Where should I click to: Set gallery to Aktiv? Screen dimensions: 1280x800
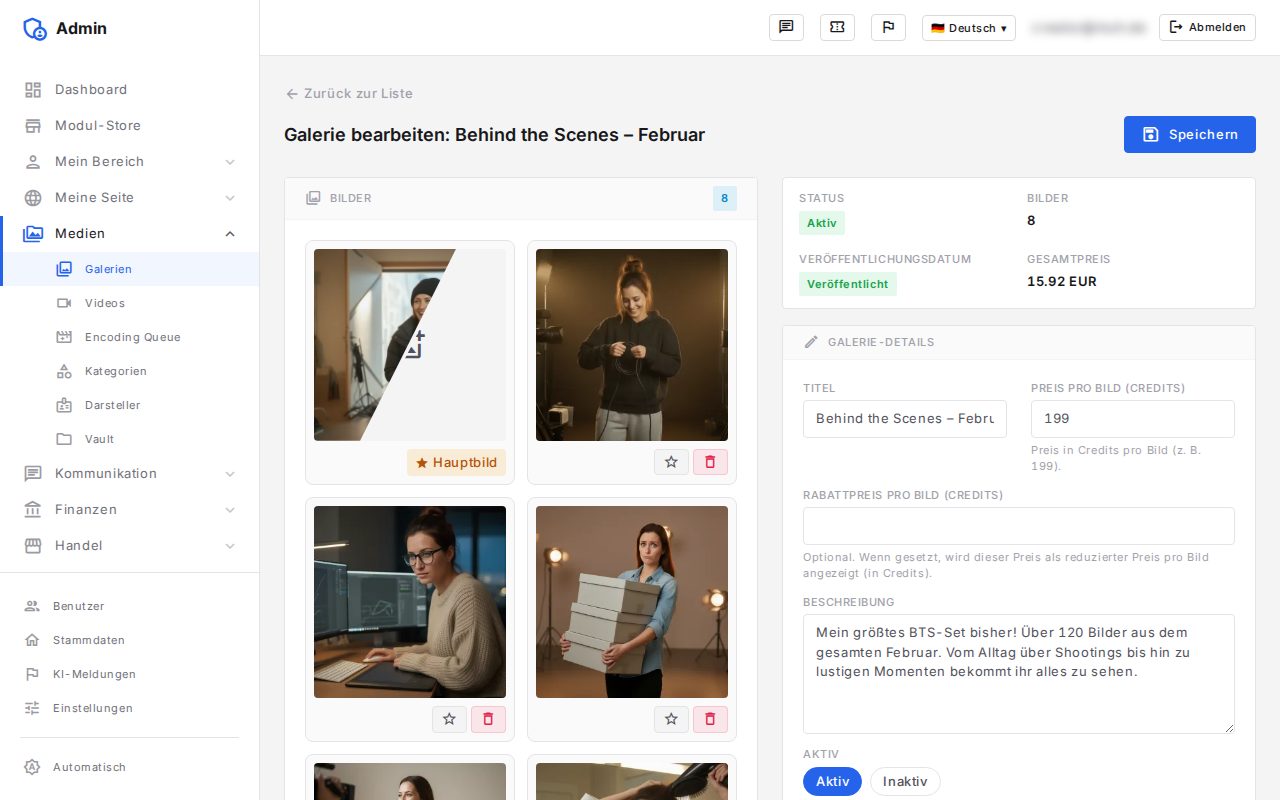tap(832, 782)
